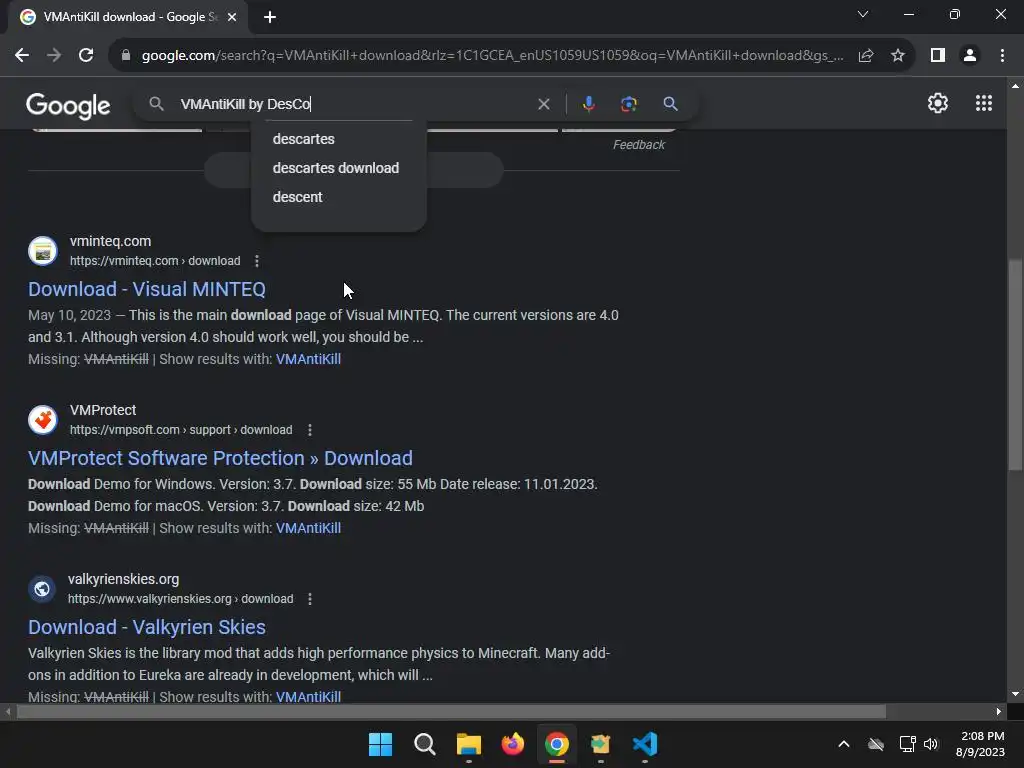This screenshot has width=1024, height=768.
Task: Click the scroll down arrow button
Action: tap(1015, 694)
